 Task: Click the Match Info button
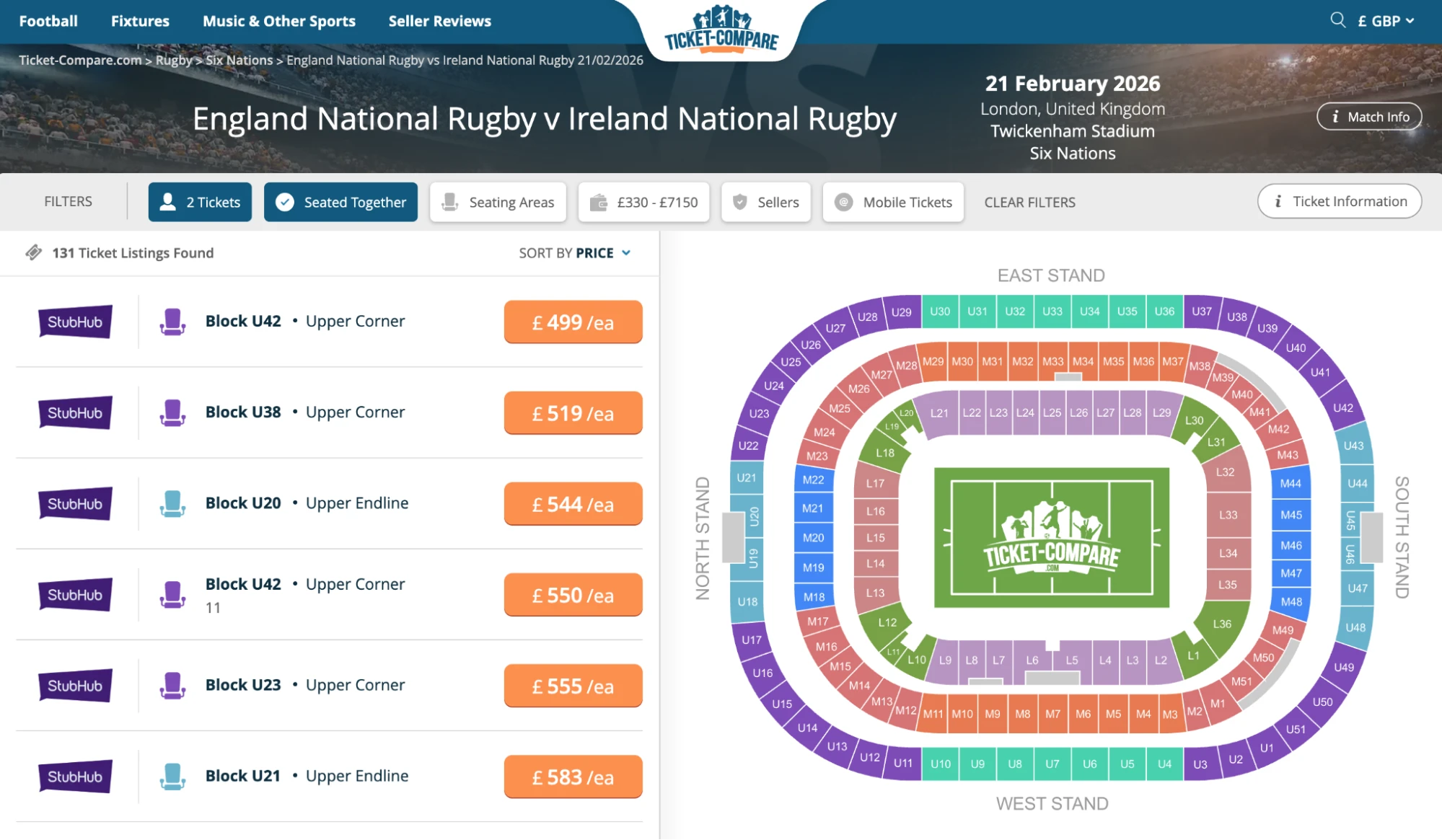pyautogui.click(x=1368, y=116)
